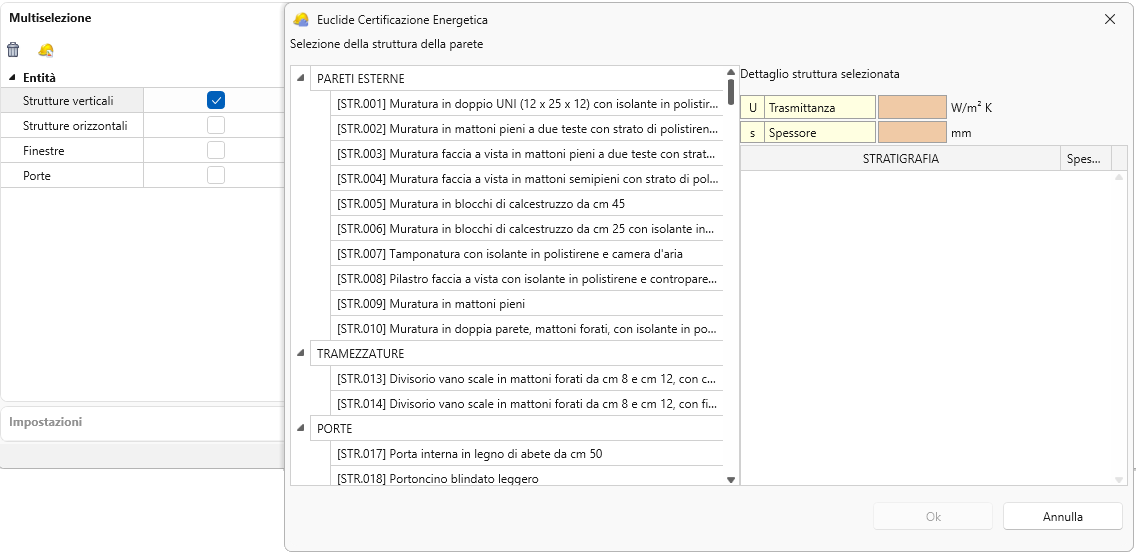Uncheck the Strutture verticali checkbox

click(216, 100)
